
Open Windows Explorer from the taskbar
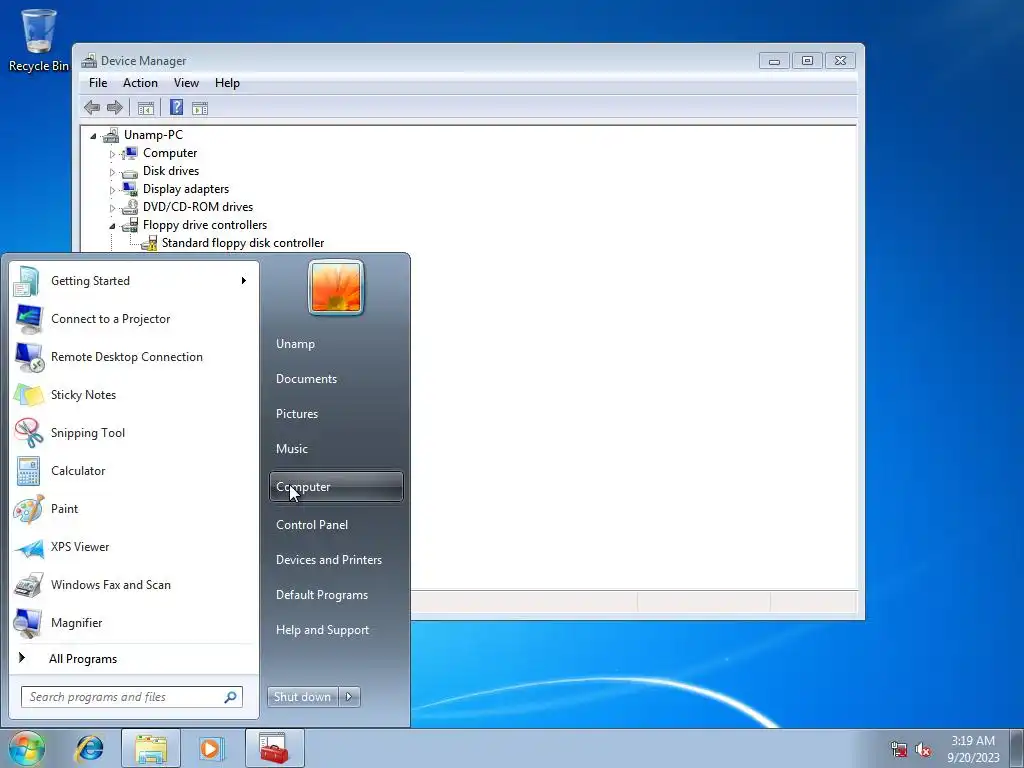point(151,748)
